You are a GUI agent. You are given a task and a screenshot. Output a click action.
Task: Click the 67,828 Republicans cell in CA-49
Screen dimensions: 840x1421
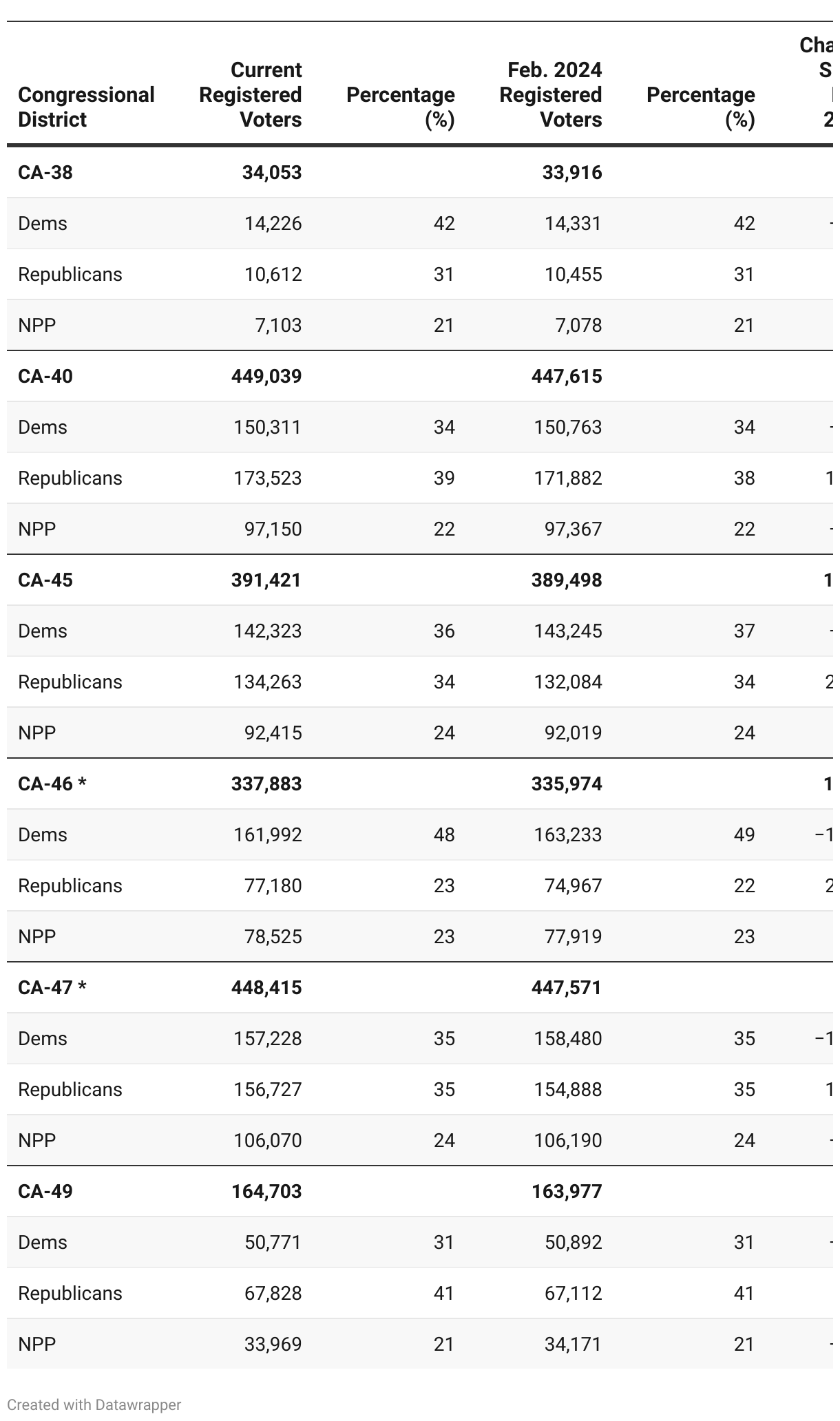(273, 1293)
